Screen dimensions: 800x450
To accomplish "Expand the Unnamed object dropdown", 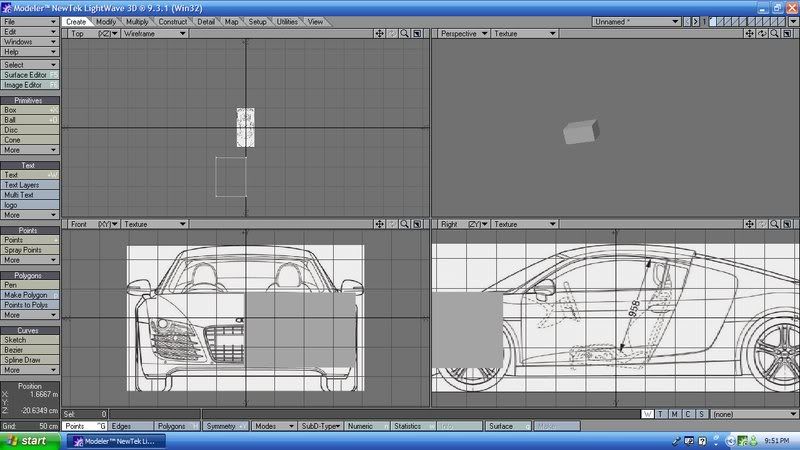I will tap(637, 21).
